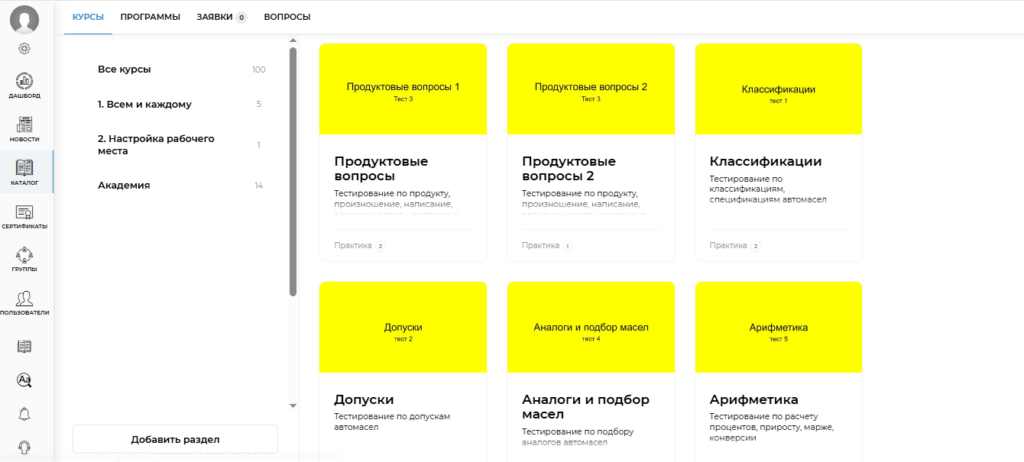Click the count 14 beside Академия
Viewport: 1024px width, 462px height.
[x=259, y=186]
